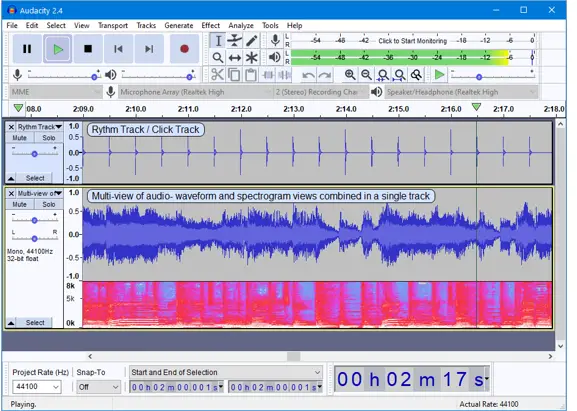Open the Speaker/Headphone playback device dropdown
577x411 pixels.
click(461, 92)
